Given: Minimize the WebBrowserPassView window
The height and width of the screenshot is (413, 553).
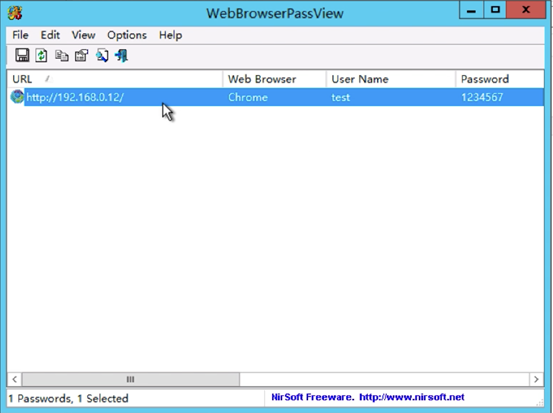Looking at the screenshot, I should (471, 10).
